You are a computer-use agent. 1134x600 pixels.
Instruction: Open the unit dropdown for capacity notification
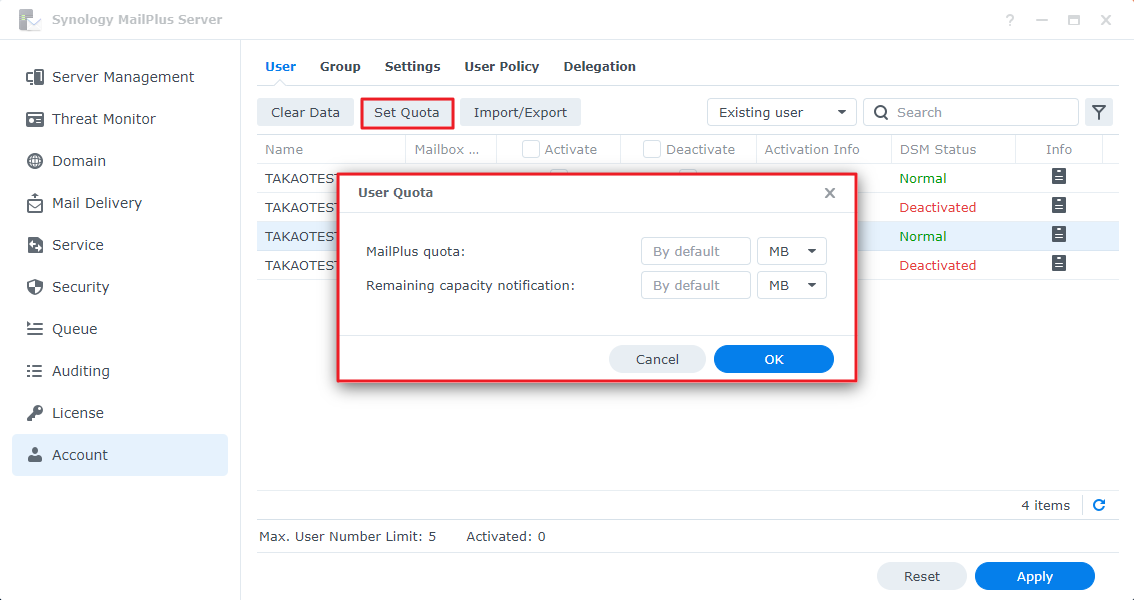click(x=791, y=284)
